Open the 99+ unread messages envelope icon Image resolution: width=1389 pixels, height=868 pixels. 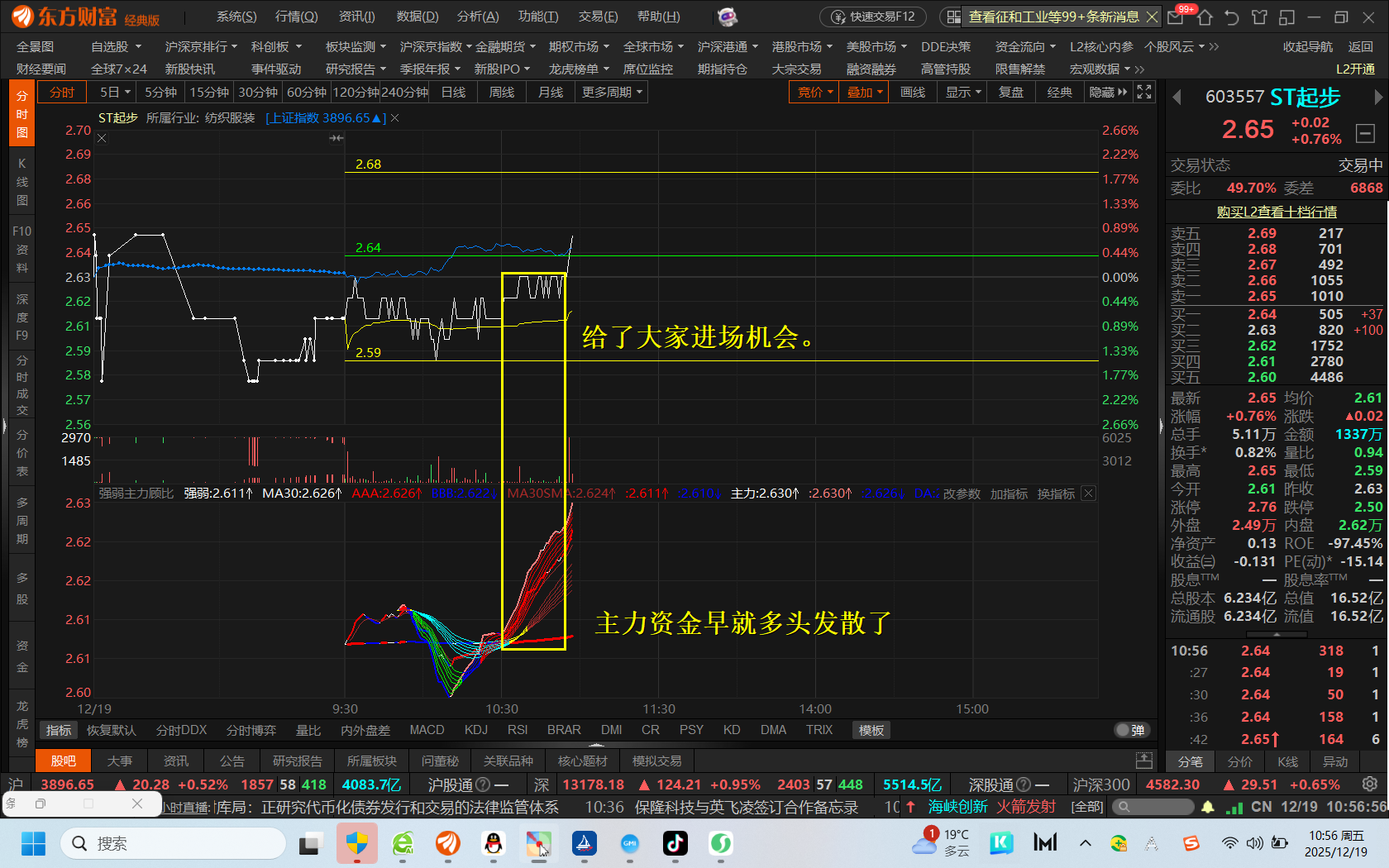1177,17
